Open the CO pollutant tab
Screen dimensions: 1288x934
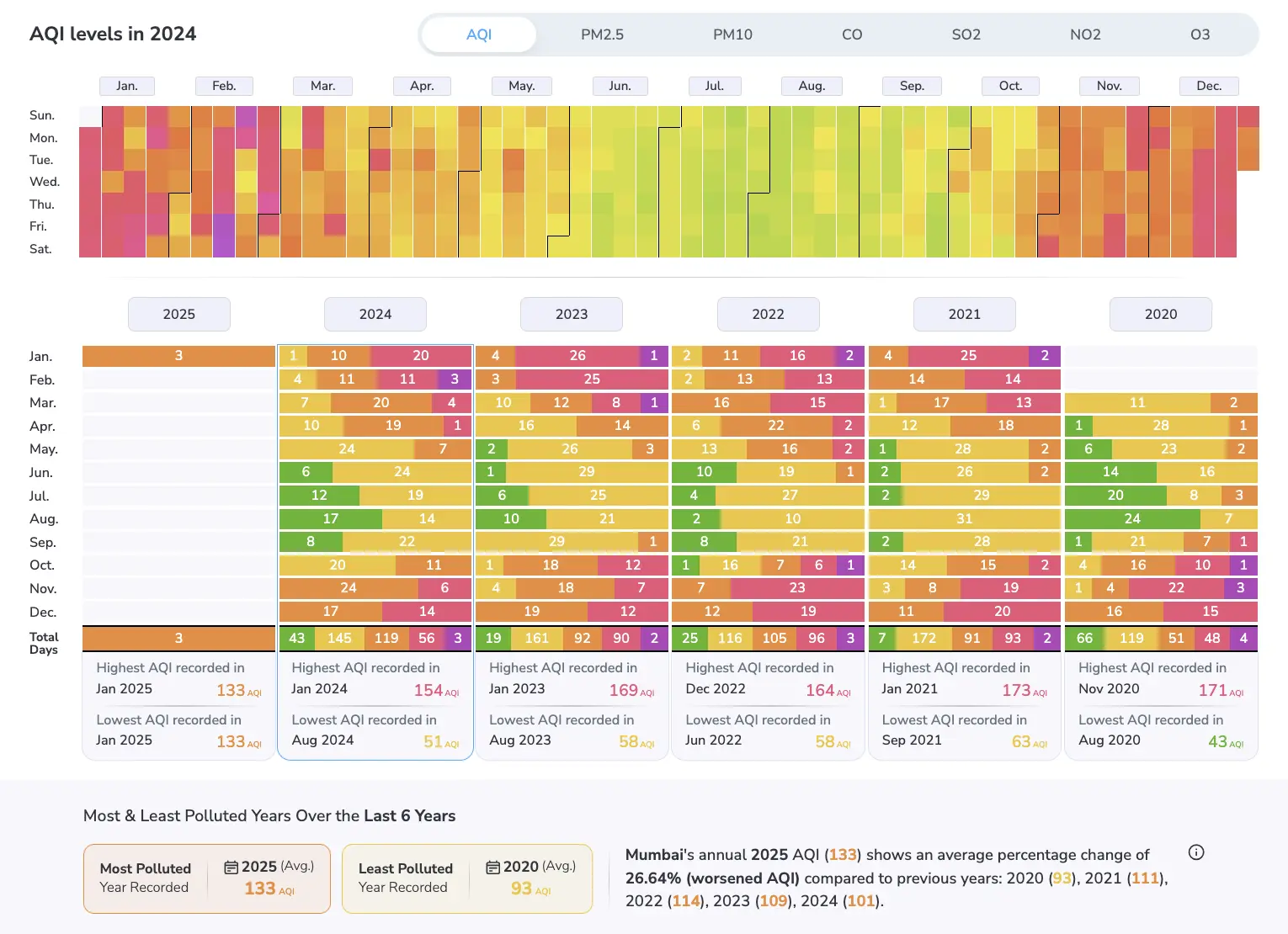[852, 34]
